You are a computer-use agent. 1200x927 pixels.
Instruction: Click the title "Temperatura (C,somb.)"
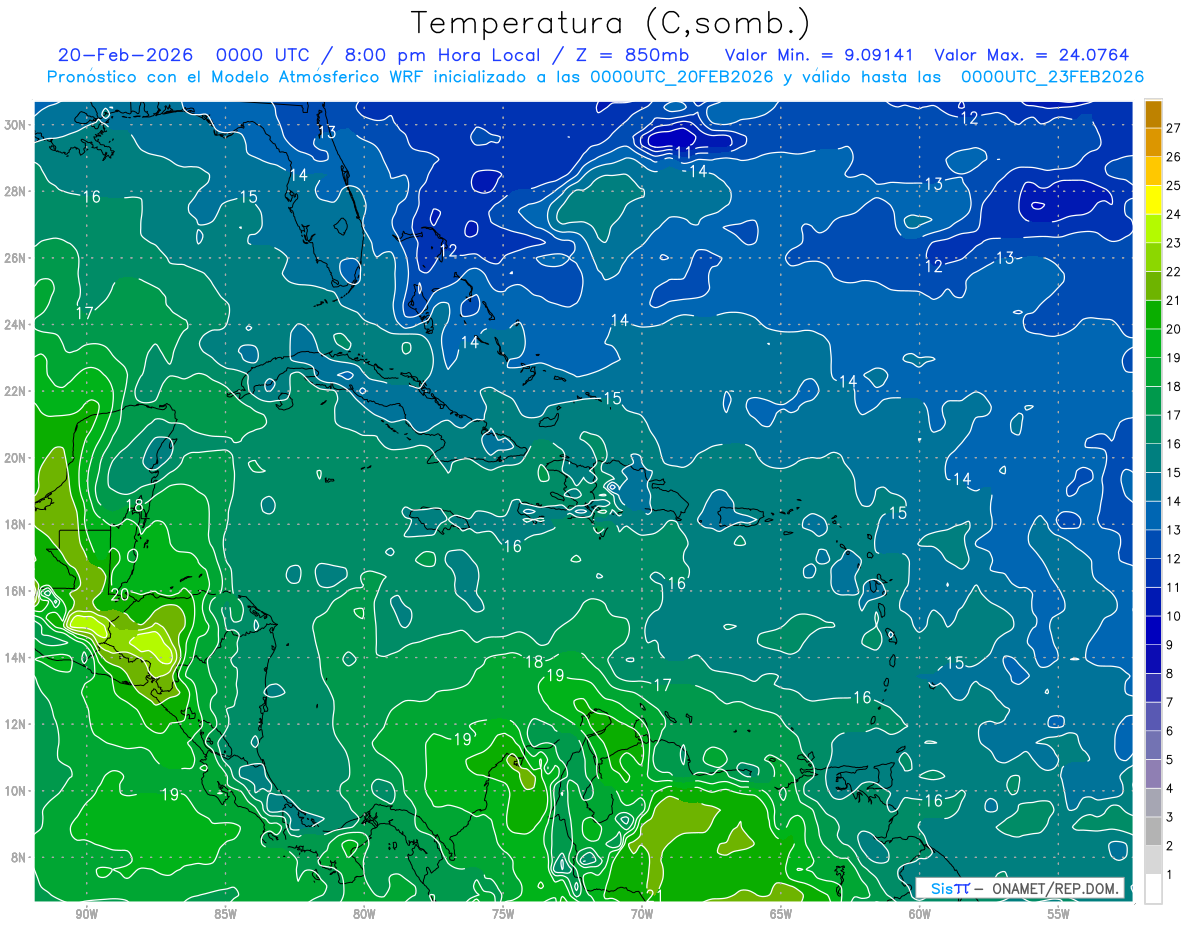pos(609,24)
